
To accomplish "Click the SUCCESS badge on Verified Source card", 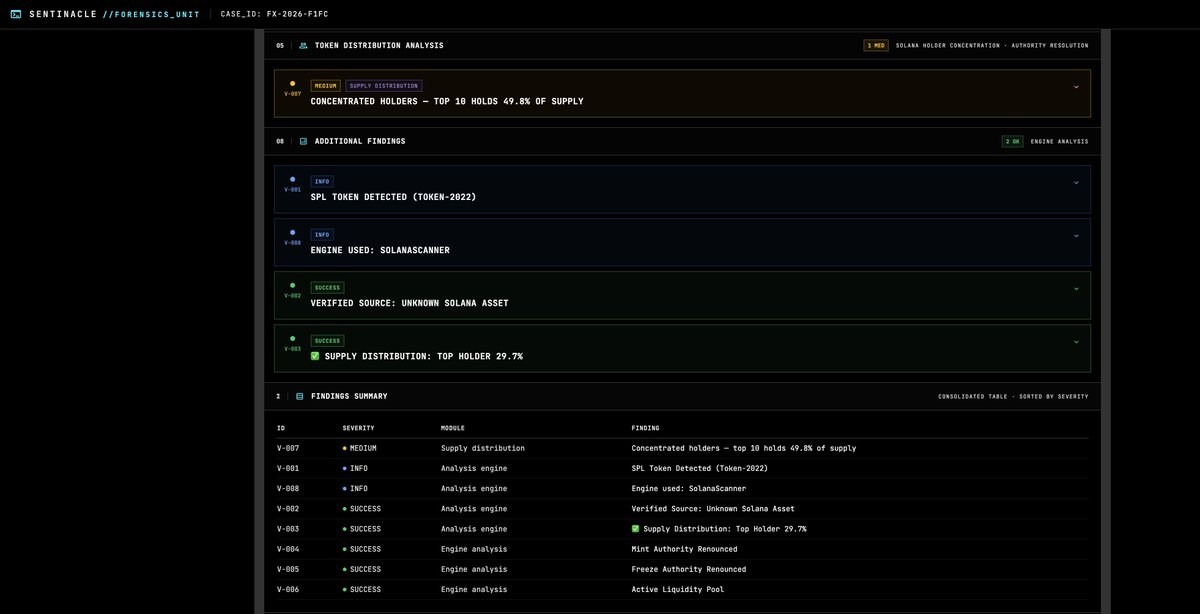I will click(x=327, y=287).
